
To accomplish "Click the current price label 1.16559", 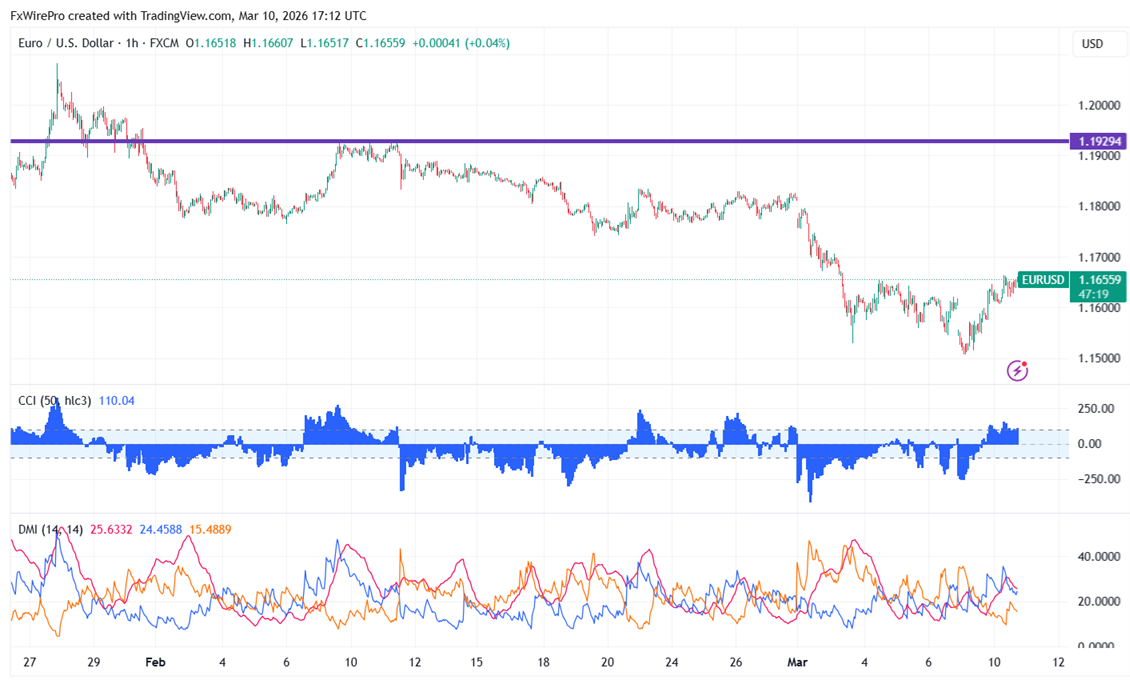I will [x=1099, y=280].
